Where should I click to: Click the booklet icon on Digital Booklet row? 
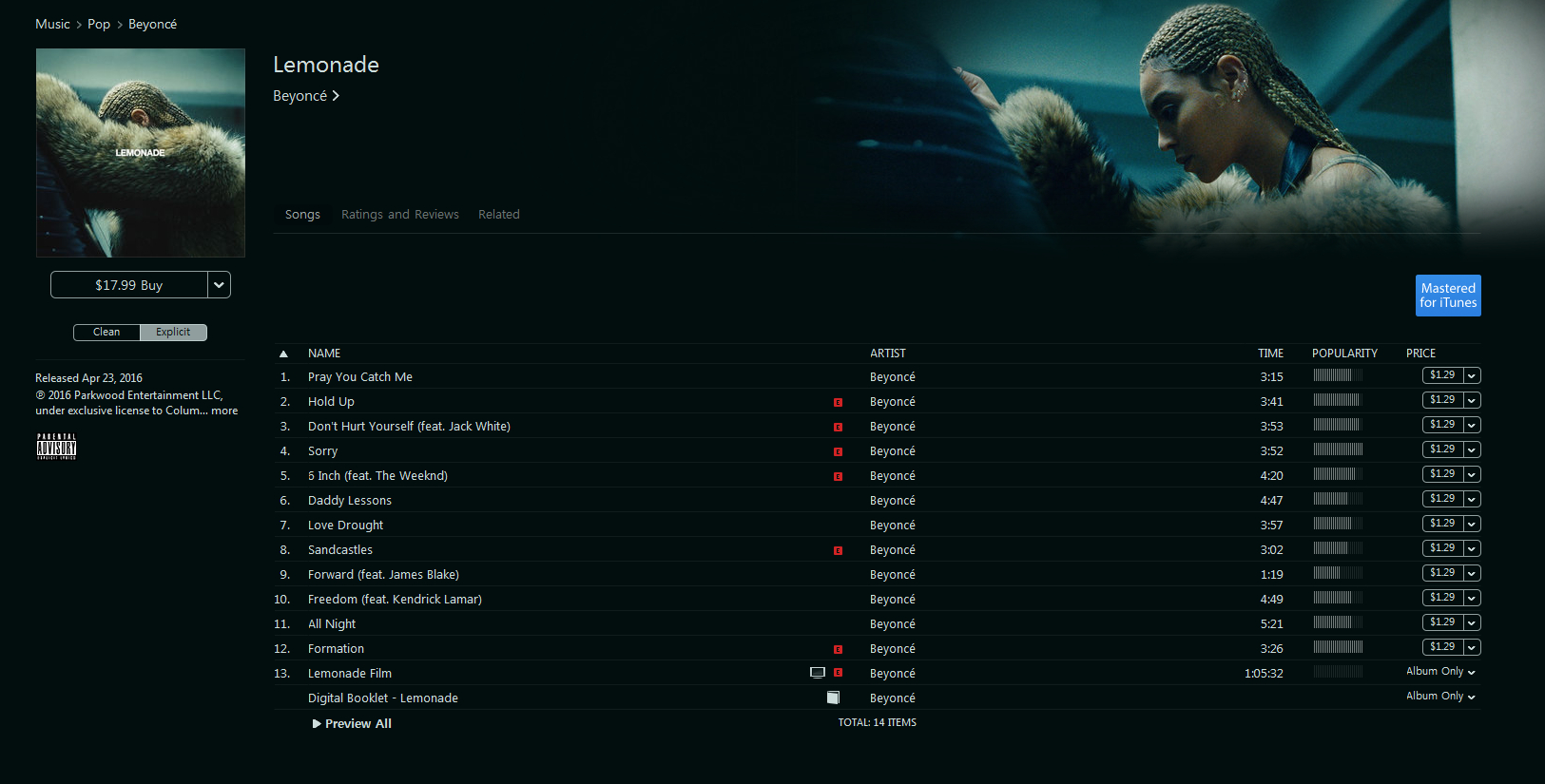[833, 698]
